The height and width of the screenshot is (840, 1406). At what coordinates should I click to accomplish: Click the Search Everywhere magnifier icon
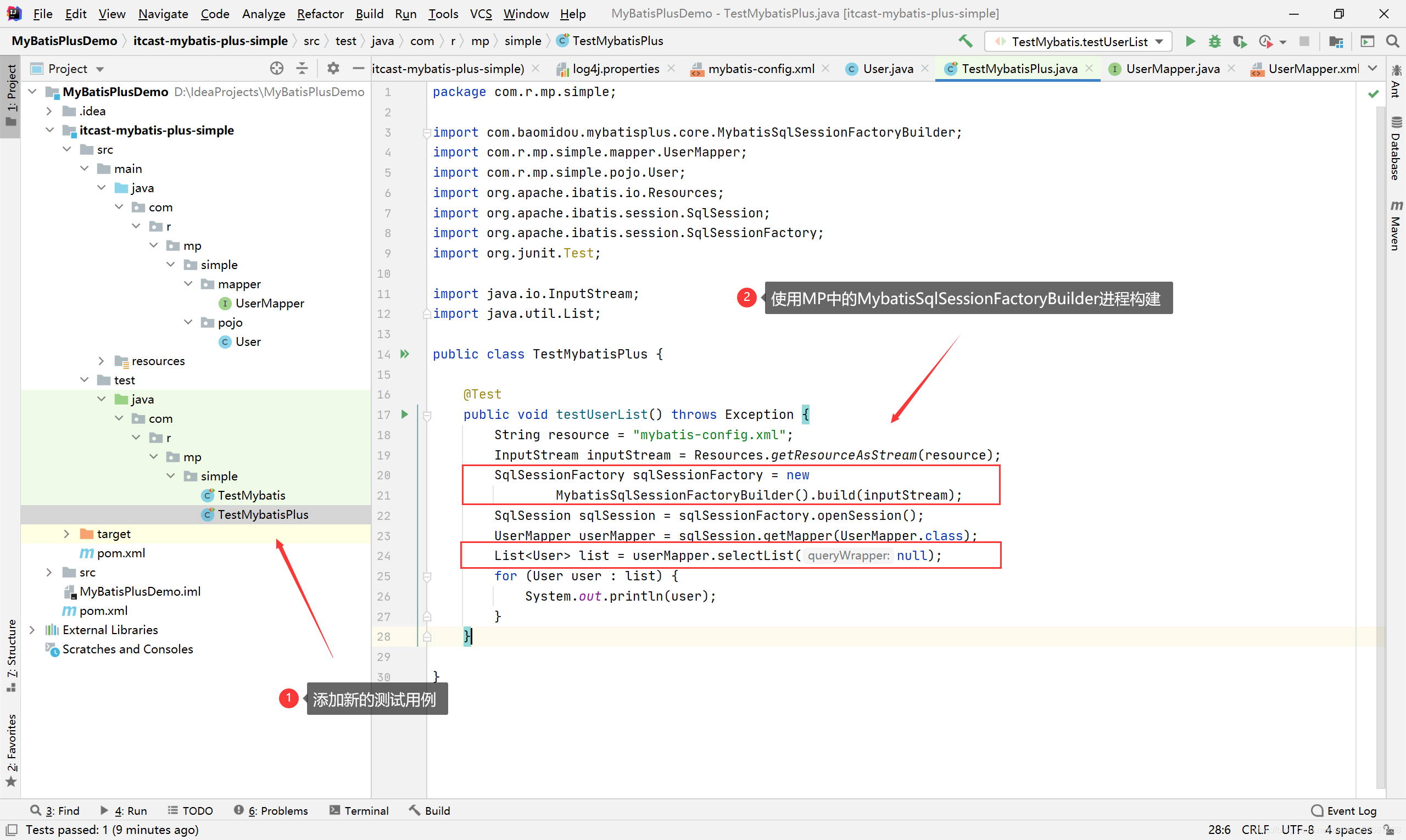(1392, 41)
